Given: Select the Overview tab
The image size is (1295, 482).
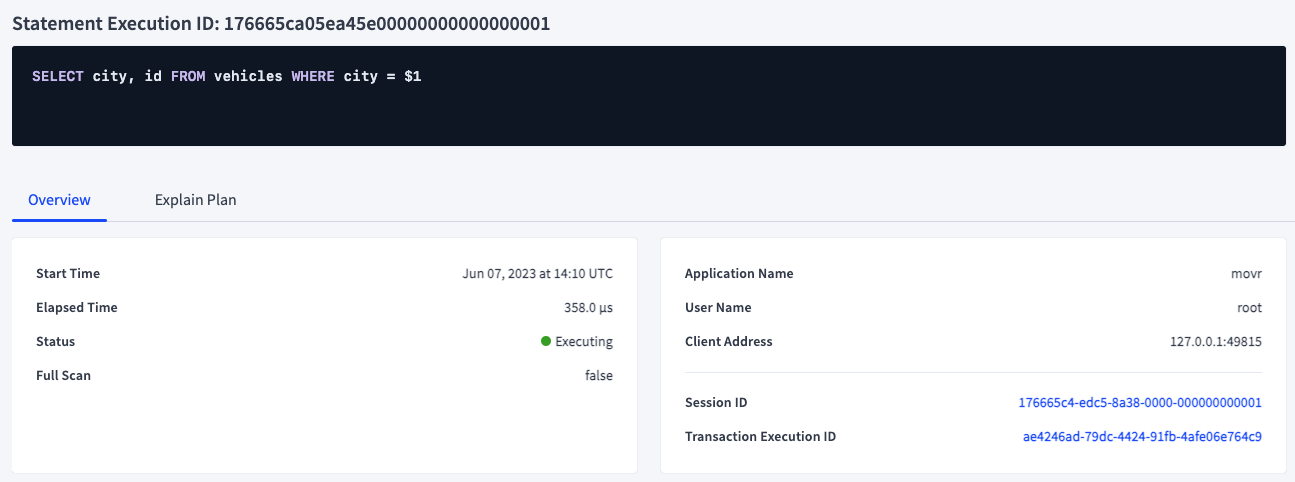Looking at the screenshot, I should (59, 200).
